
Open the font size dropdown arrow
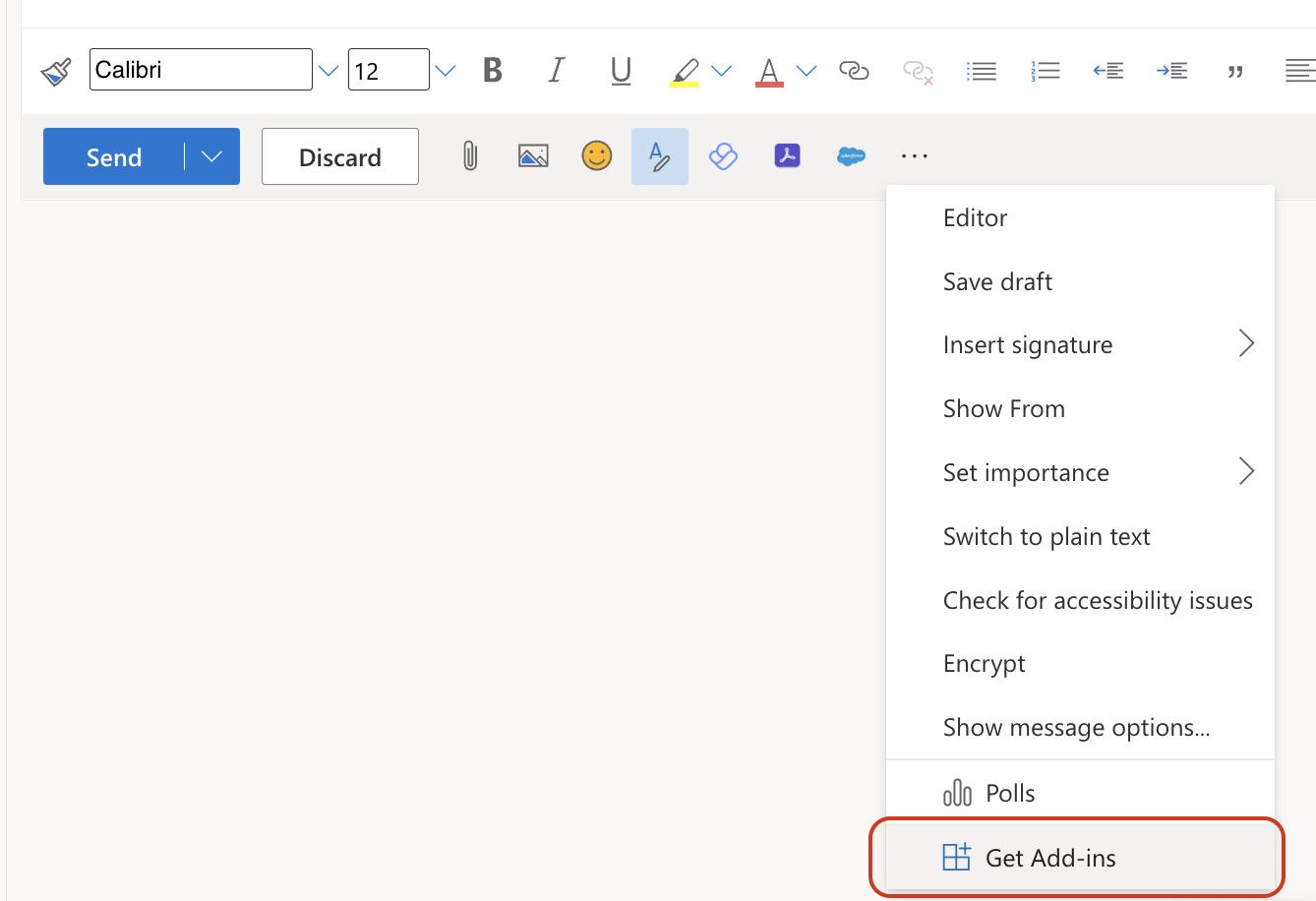pyautogui.click(x=446, y=71)
